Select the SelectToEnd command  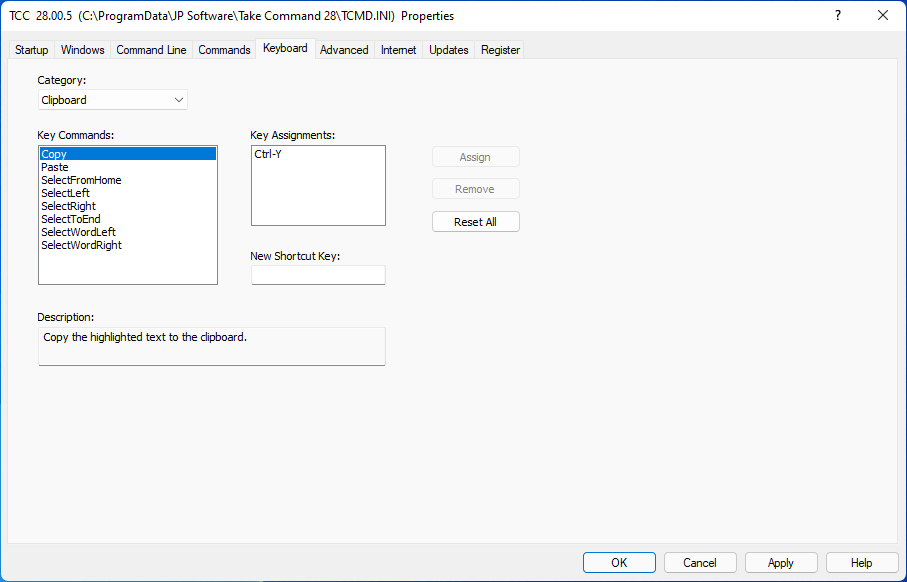tap(128, 219)
